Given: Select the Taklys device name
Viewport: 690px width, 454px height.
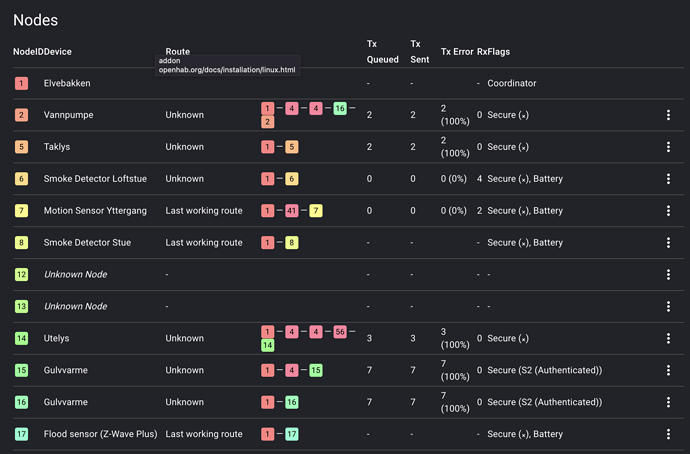Looking at the screenshot, I should click(x=58, y=147).
